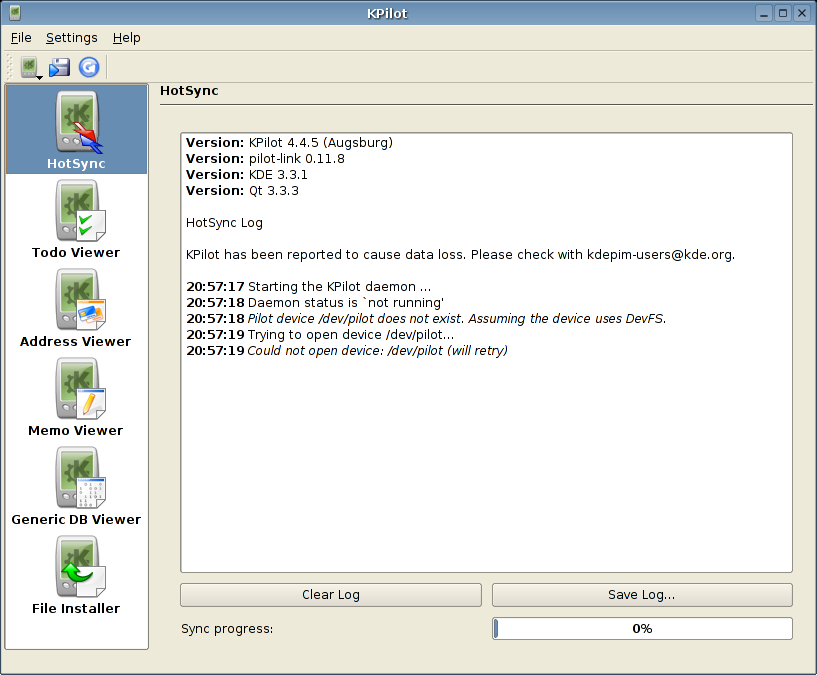Image resolution: width=817 pixels, height=675 pixels.
Task: Click the 'Pilot device /dev/pilot does not exist' entry
Action: (426, 318)
